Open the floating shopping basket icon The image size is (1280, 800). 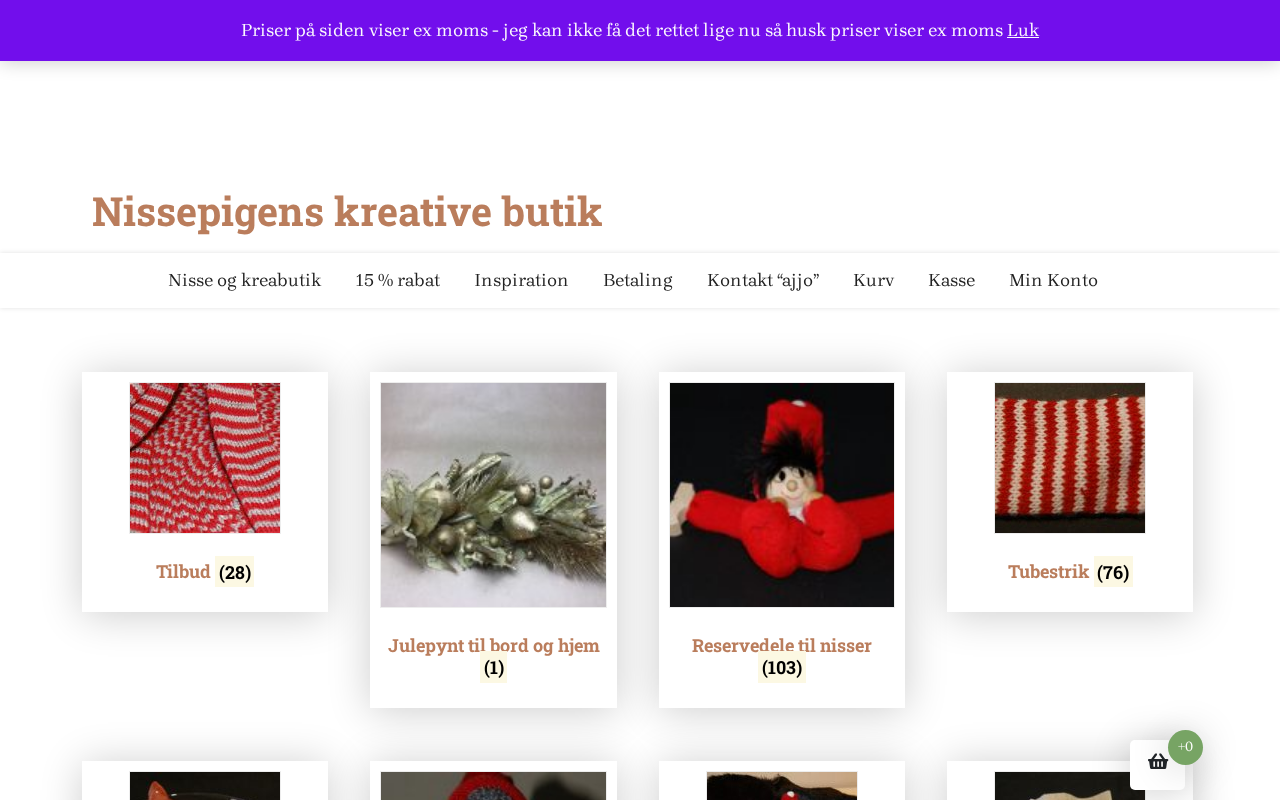pyautogui.click(x=1157, y=764)
